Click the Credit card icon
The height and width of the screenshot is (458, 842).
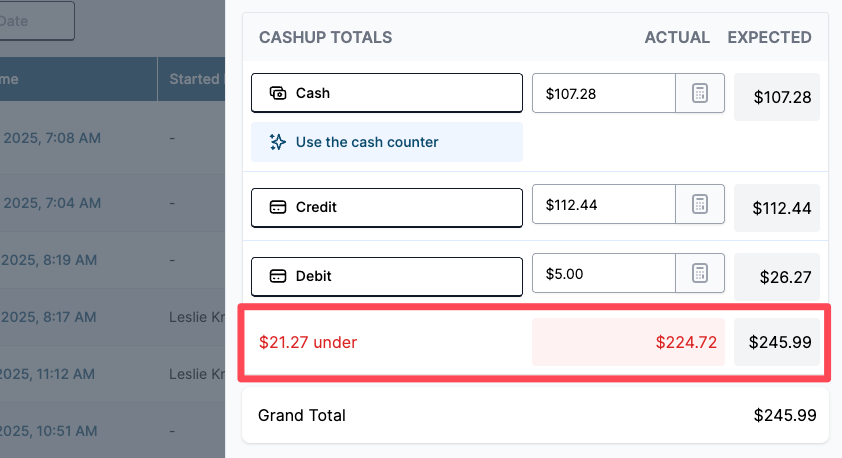[278, 207]
